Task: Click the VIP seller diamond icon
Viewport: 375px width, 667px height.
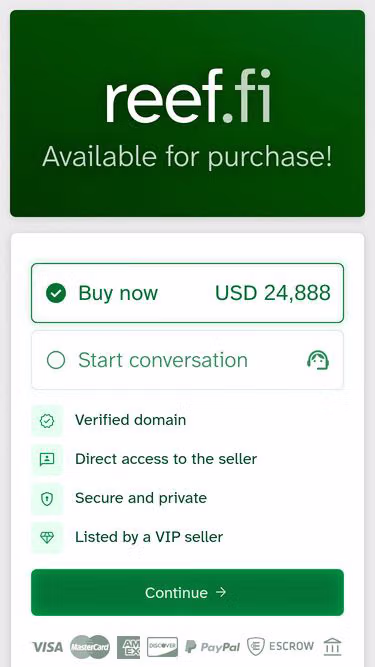Action: (47, 538)
